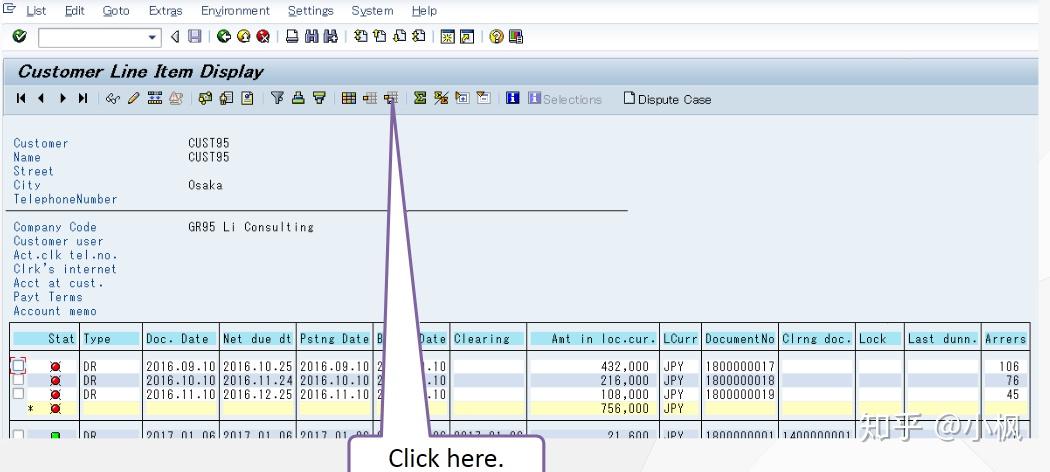Click the green Enter checkmark icon

19,36
